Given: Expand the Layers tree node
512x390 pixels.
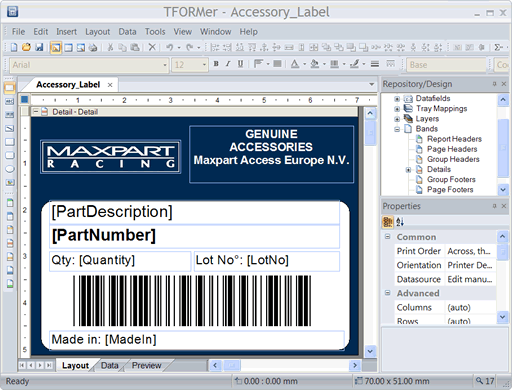Looking at the screenshot, I should [397, 119].
